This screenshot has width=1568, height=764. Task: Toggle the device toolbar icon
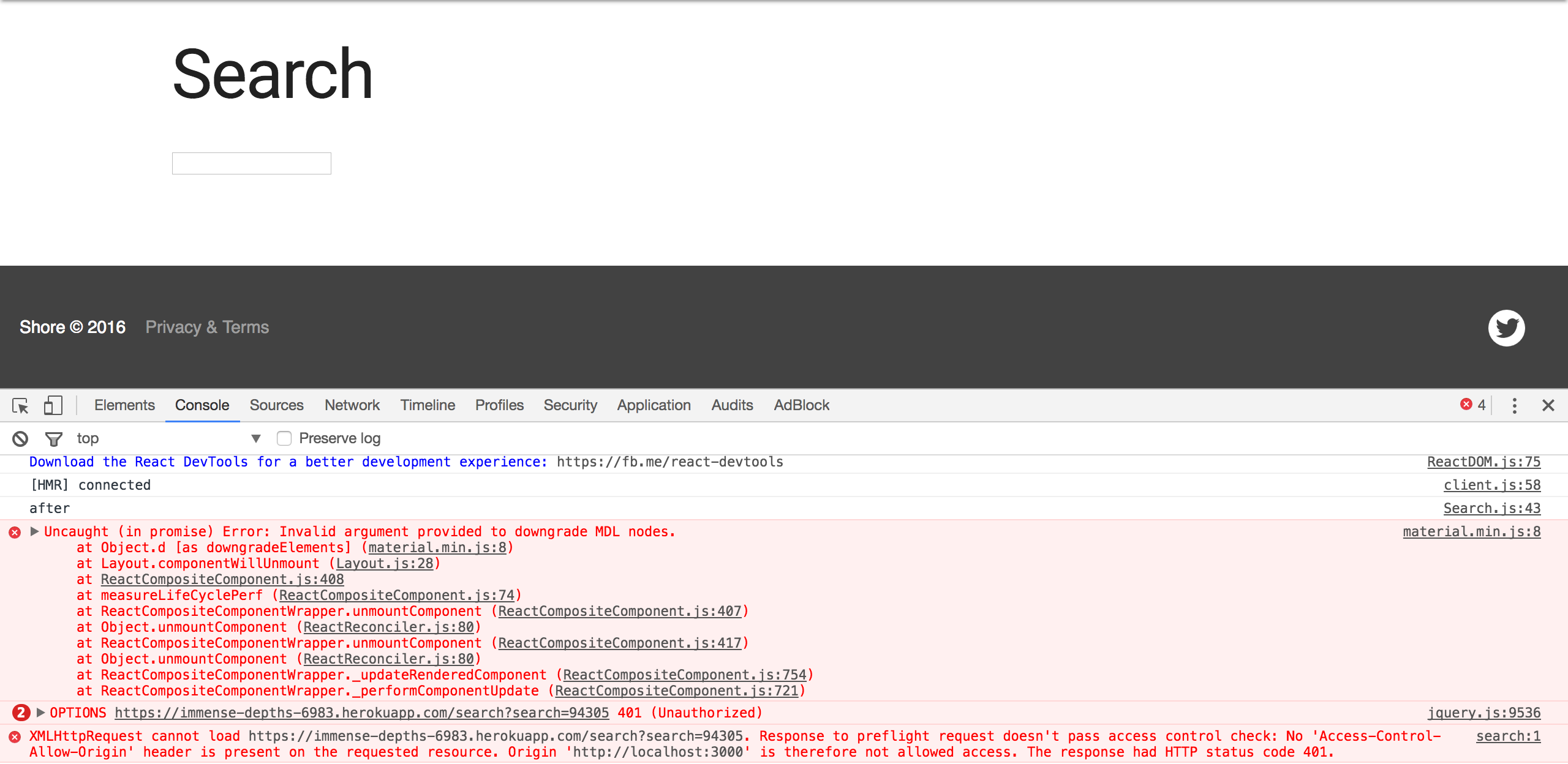tap(53, 405)
